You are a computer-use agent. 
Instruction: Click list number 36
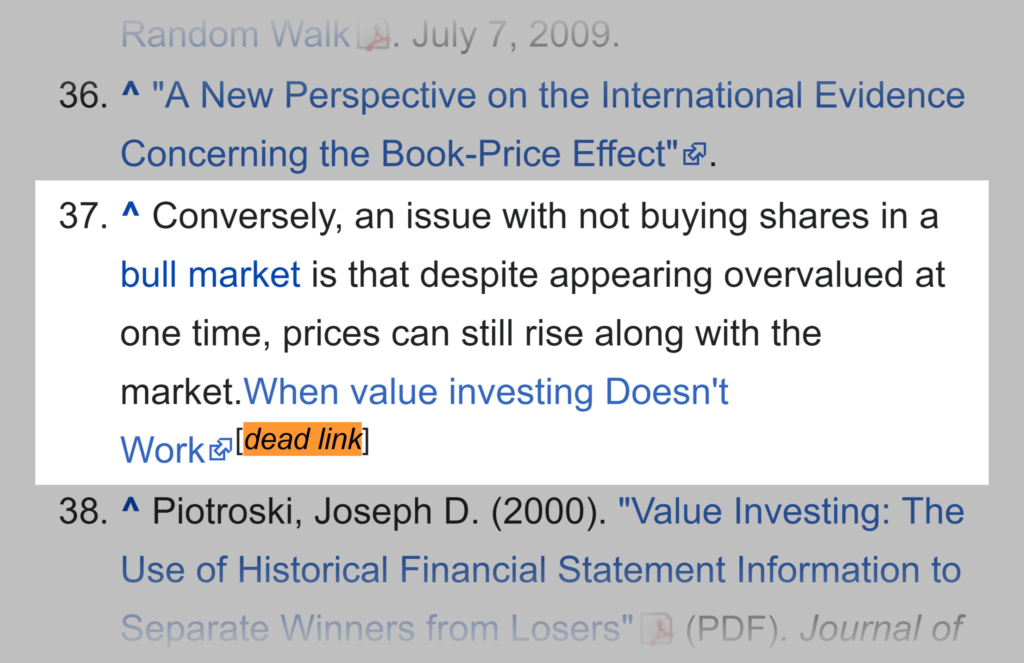tap(83, 97)
